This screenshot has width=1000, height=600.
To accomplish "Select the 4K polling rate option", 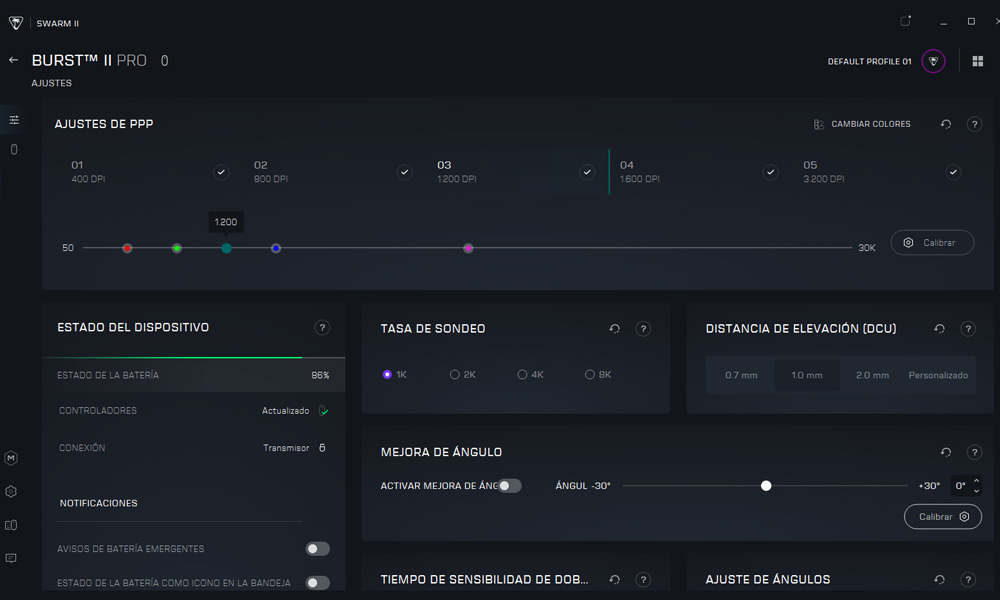I will (523, 375).
